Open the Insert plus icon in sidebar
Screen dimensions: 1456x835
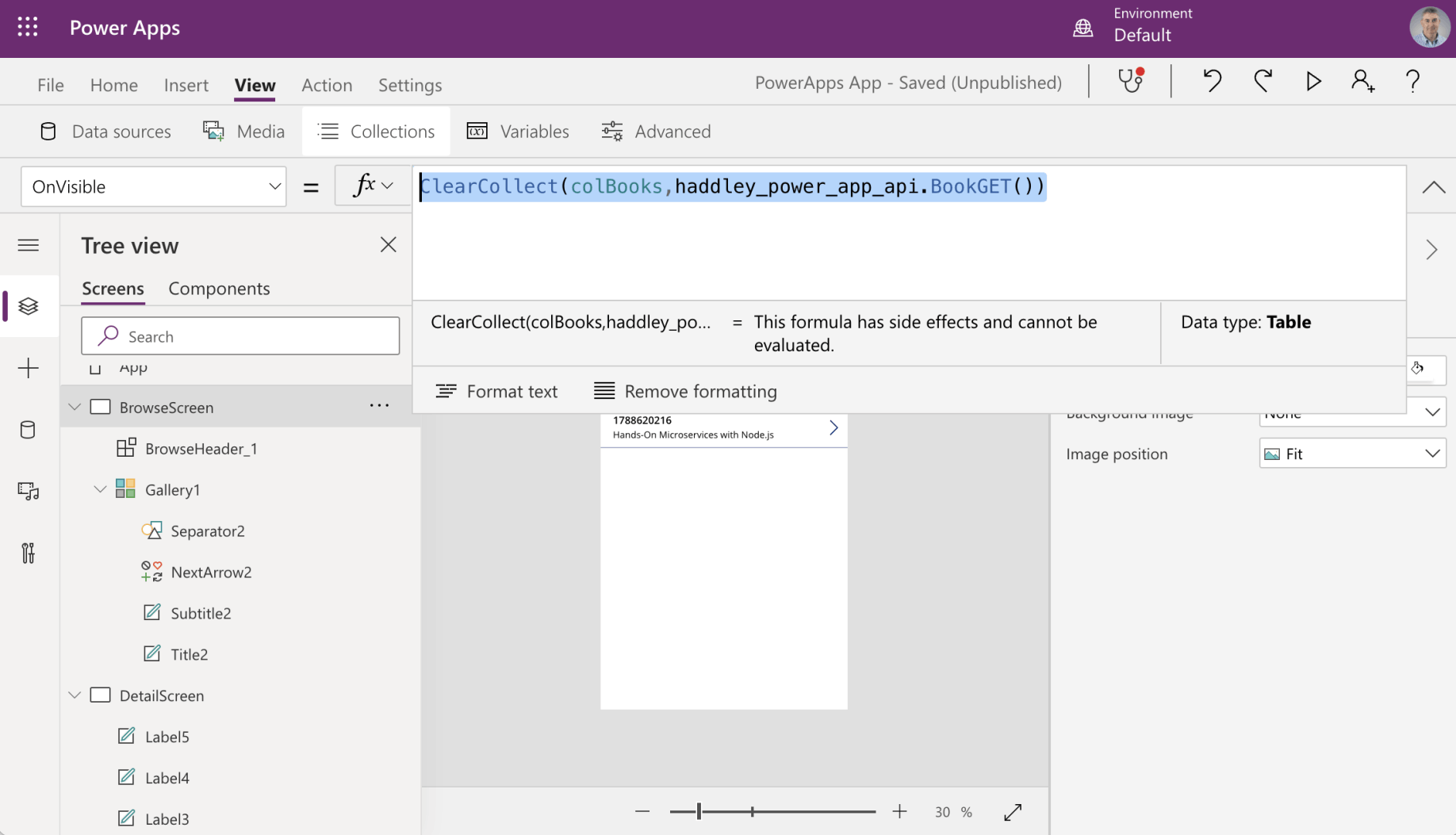coord(29,368)
